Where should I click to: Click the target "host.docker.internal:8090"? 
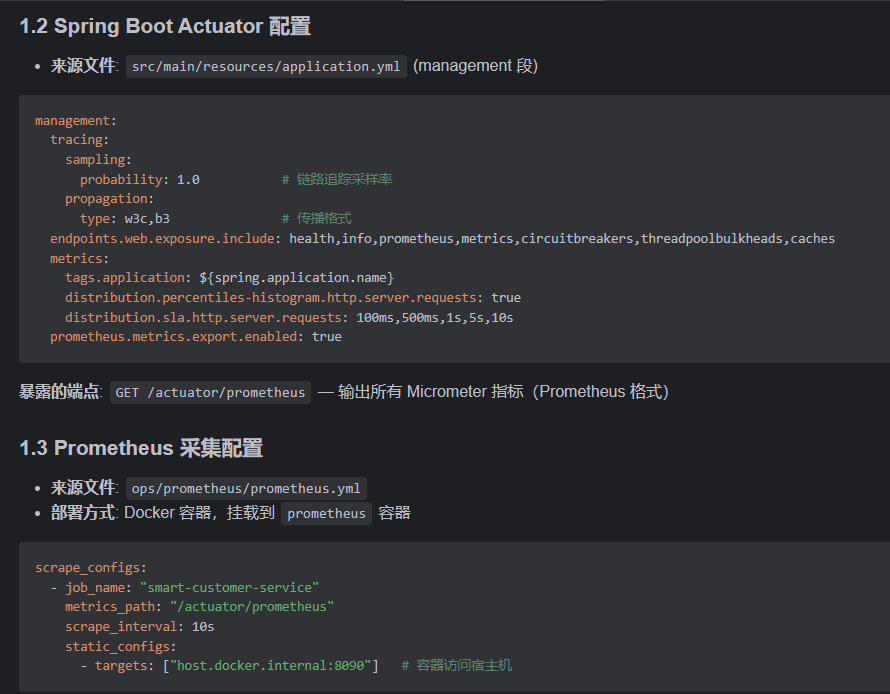pos(271,666)
